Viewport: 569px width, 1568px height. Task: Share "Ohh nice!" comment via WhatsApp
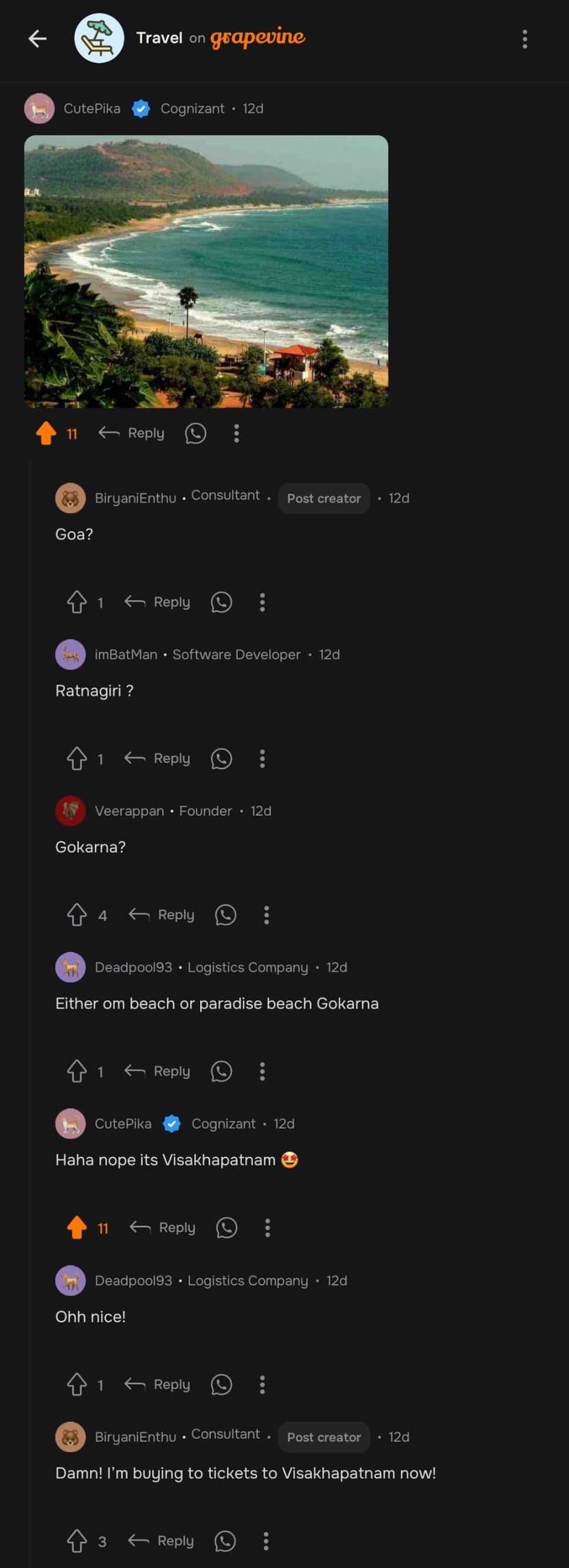click(x=221, y=1385)
